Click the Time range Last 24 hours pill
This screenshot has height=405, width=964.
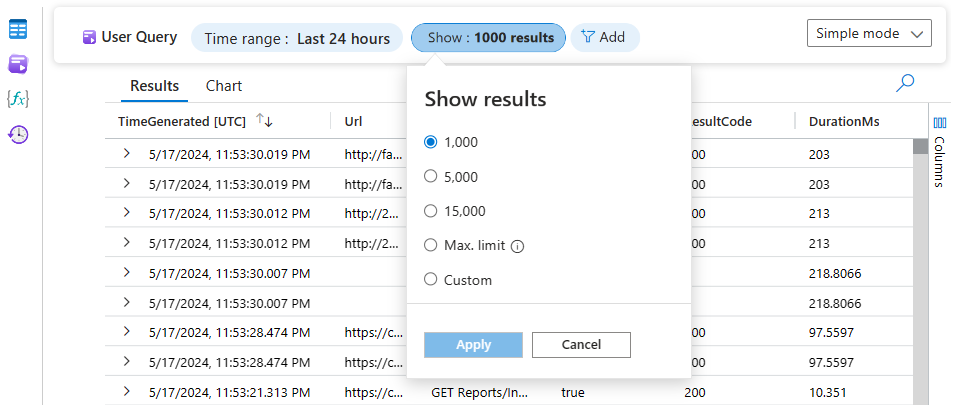tap(296, 38)
